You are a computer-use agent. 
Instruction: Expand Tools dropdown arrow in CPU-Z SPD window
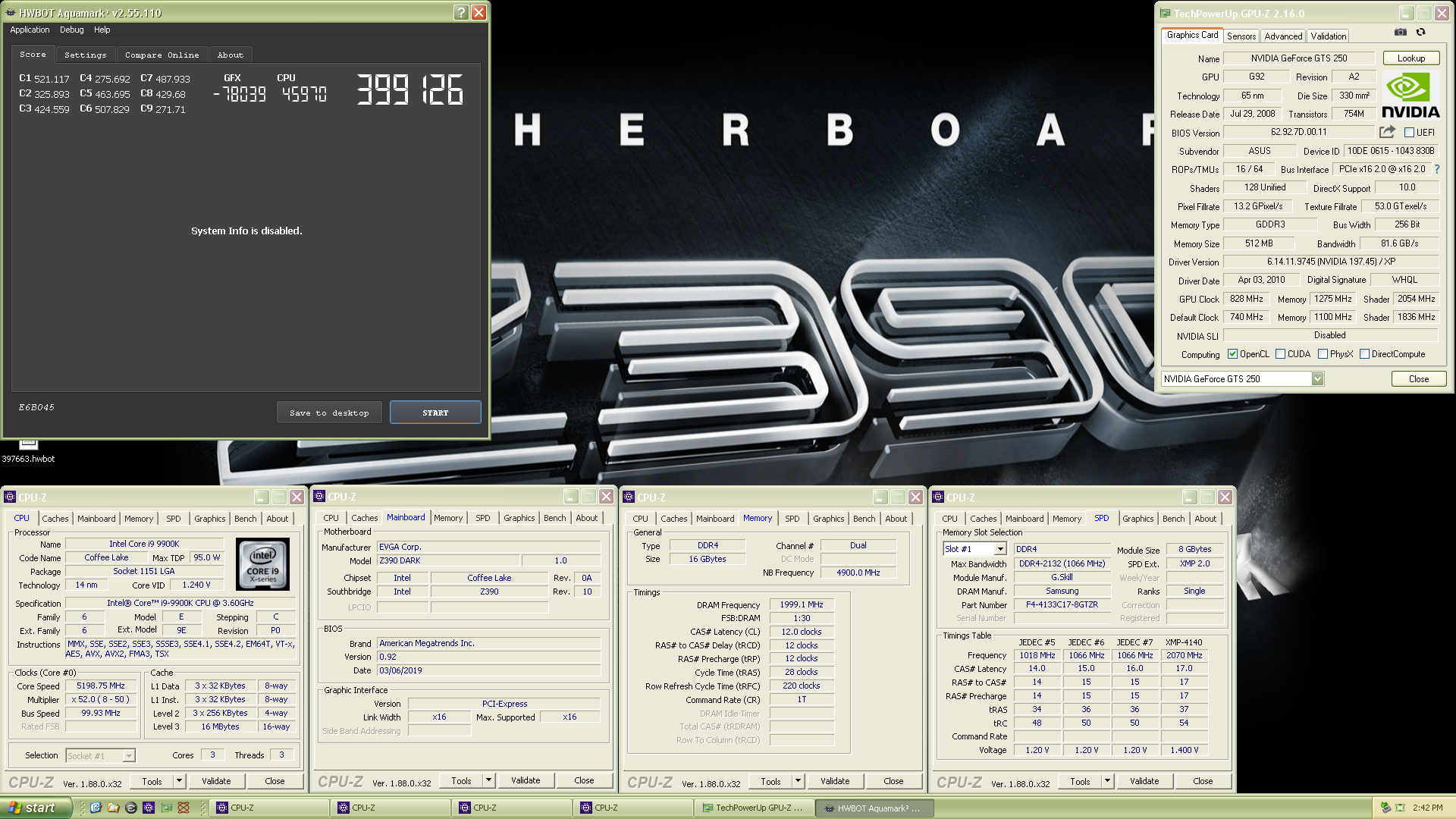click(1108, 780)
